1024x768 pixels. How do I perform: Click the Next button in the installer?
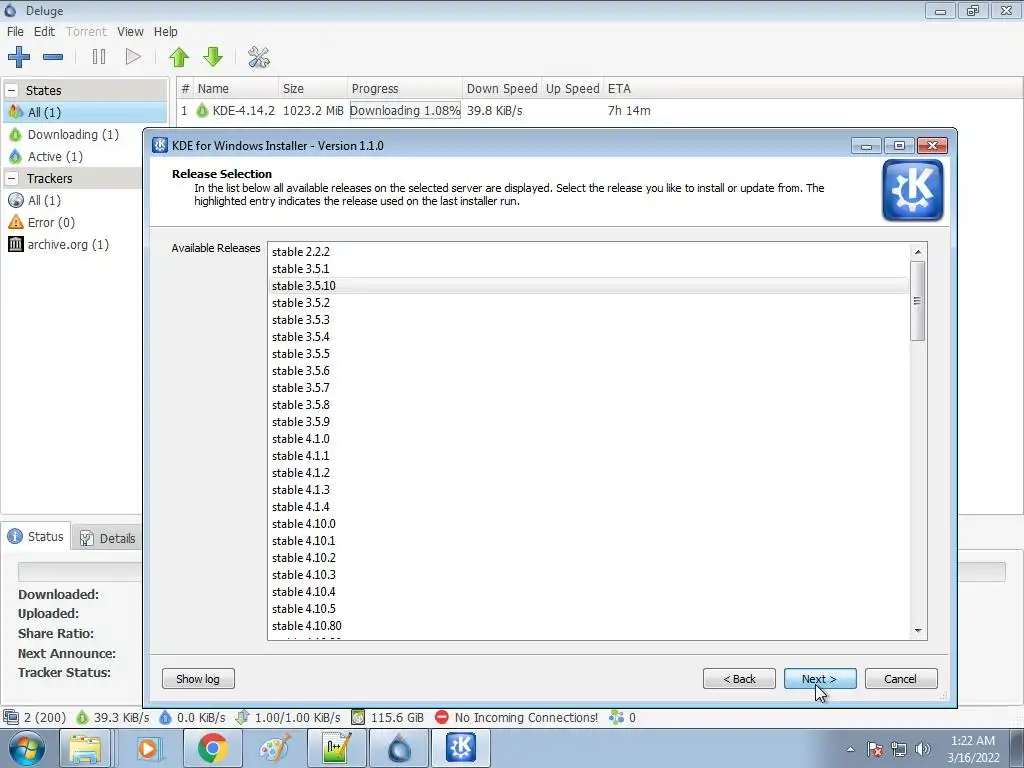pyautogui.click(x=820, y=679)
